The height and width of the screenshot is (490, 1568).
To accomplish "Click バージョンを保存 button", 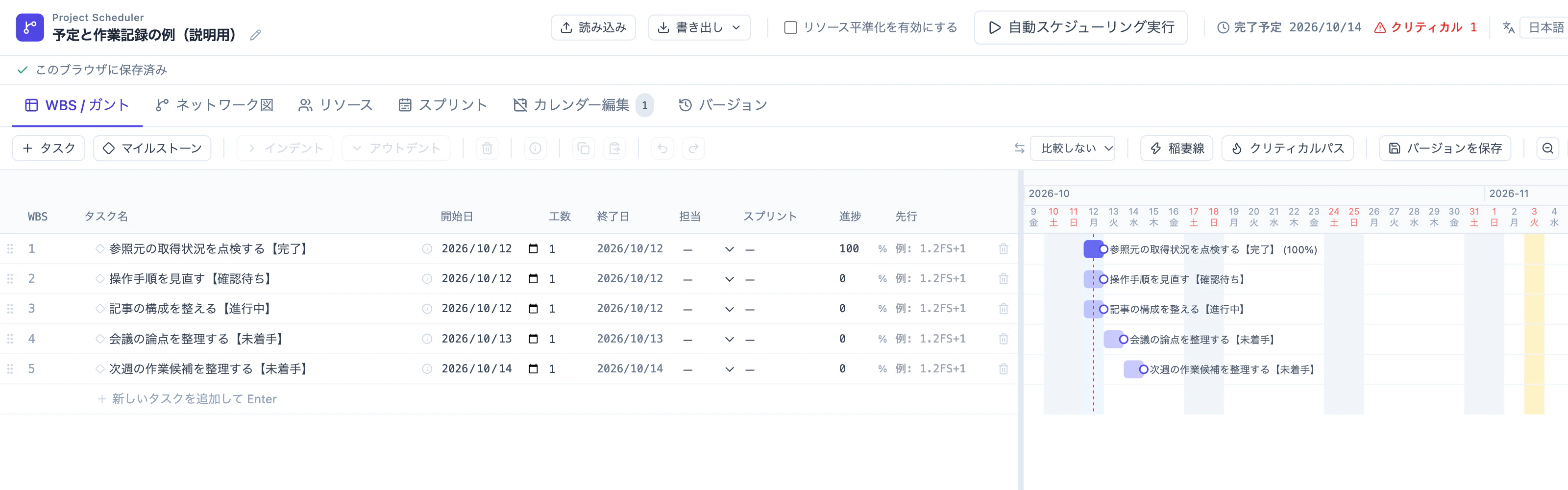I will 1445,148.
